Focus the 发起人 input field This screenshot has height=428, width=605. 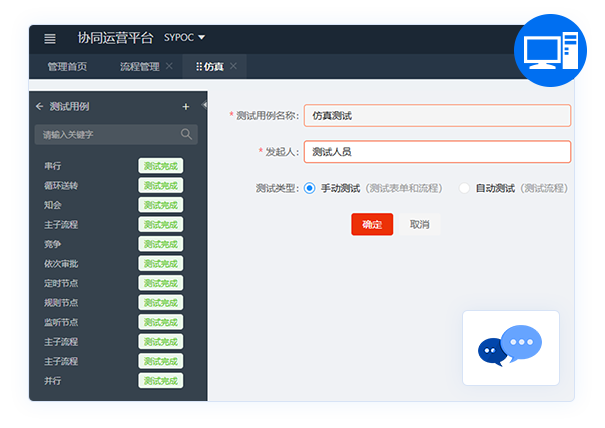(437, 152)
